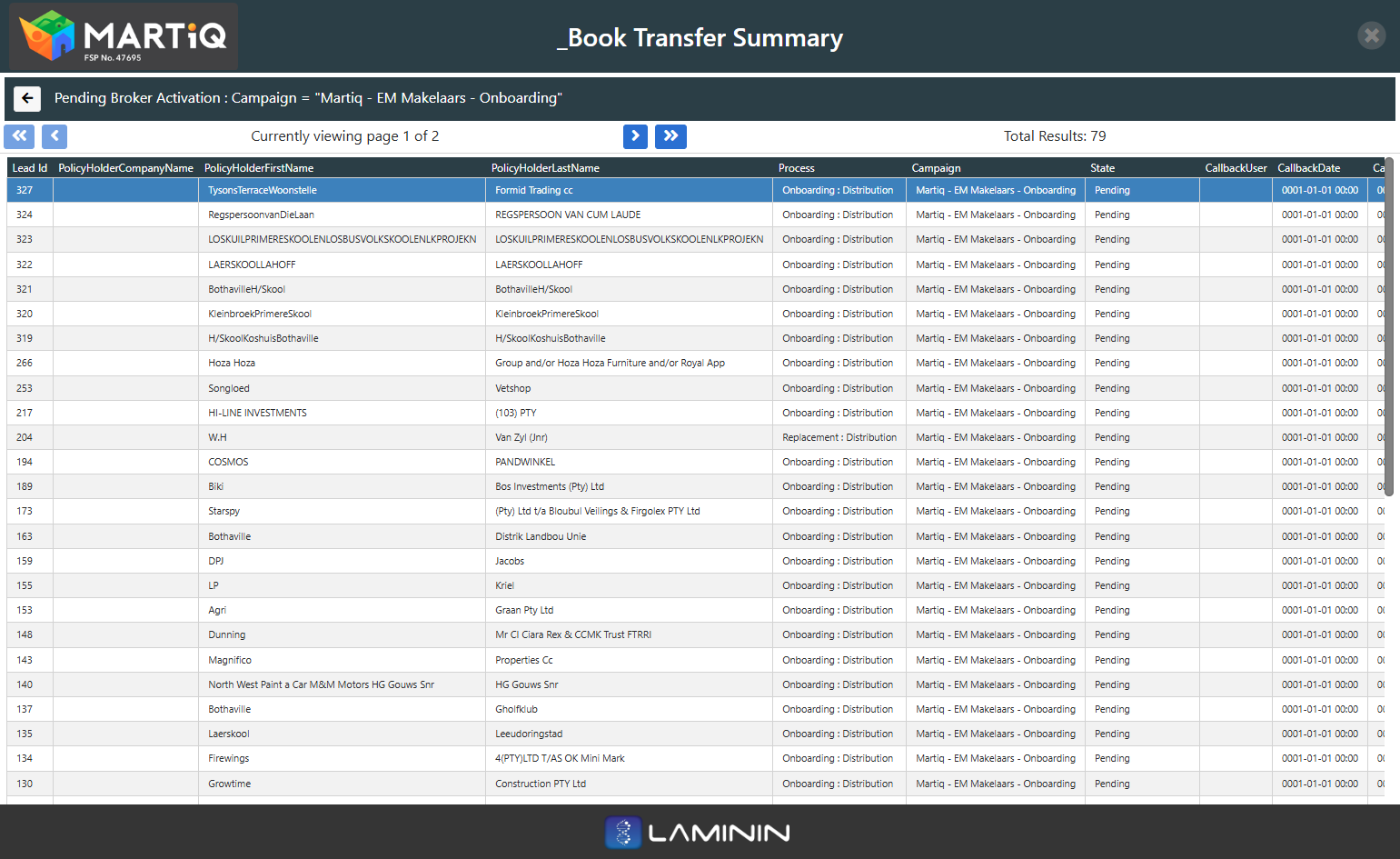Viewport: 1400px width, 859px height.
Task: Select row with Lead Id 327
Action: point(696,190)
